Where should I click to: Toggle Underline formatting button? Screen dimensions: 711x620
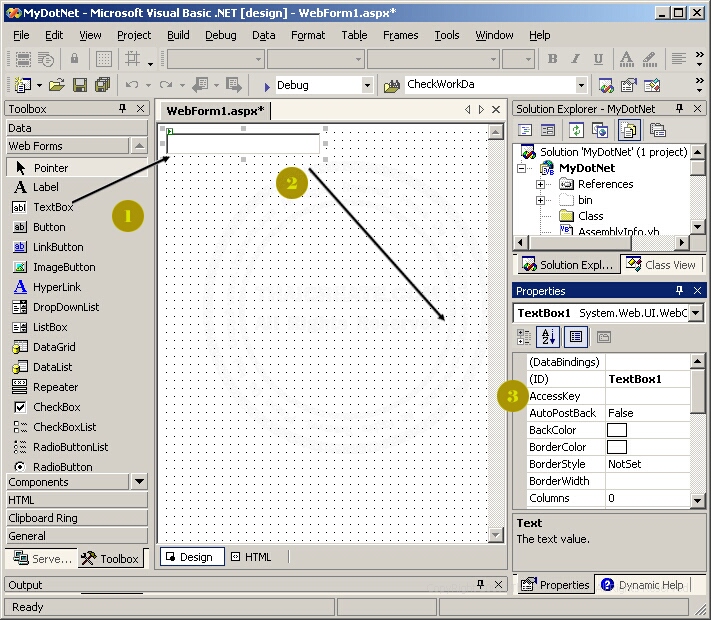(x=599, y=59)
